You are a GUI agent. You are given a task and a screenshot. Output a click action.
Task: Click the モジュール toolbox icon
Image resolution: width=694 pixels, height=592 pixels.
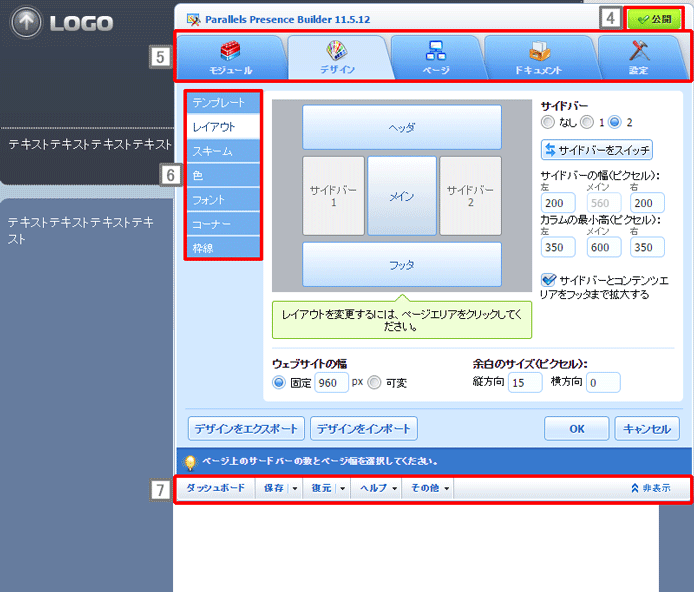[x=231, y=51]
